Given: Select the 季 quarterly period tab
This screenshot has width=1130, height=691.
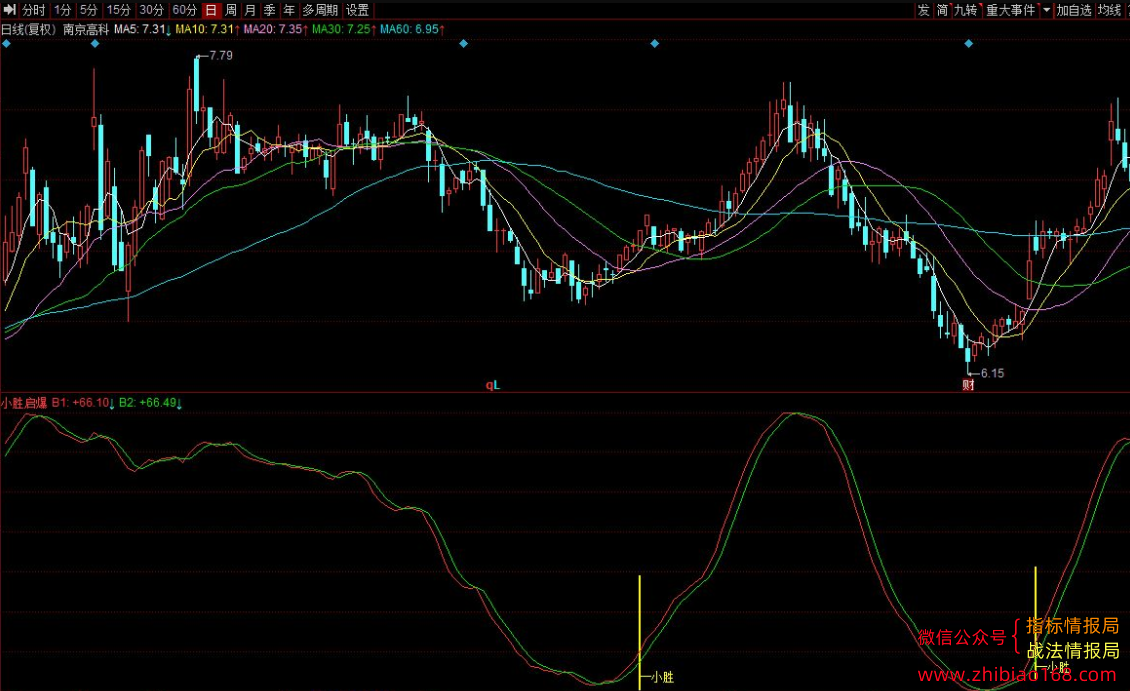Looking at the screenshot, I should (270, 10).
